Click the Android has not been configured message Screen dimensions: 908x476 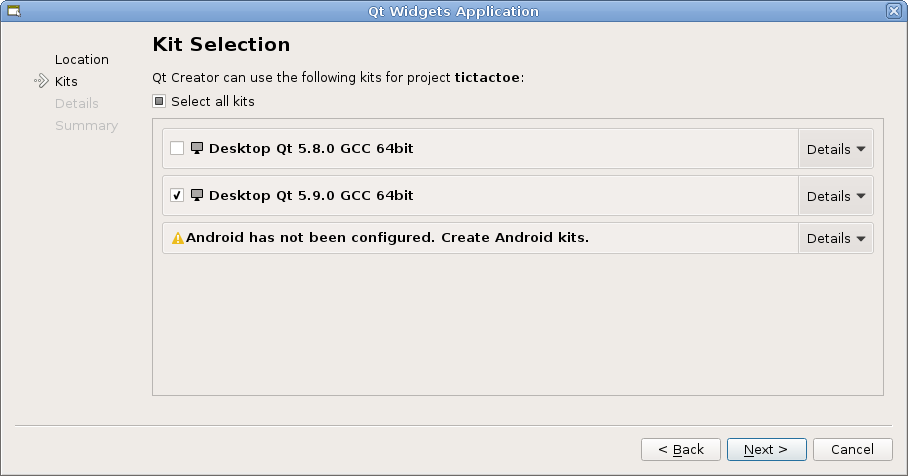pyautogui.click(x=387, y=238)
